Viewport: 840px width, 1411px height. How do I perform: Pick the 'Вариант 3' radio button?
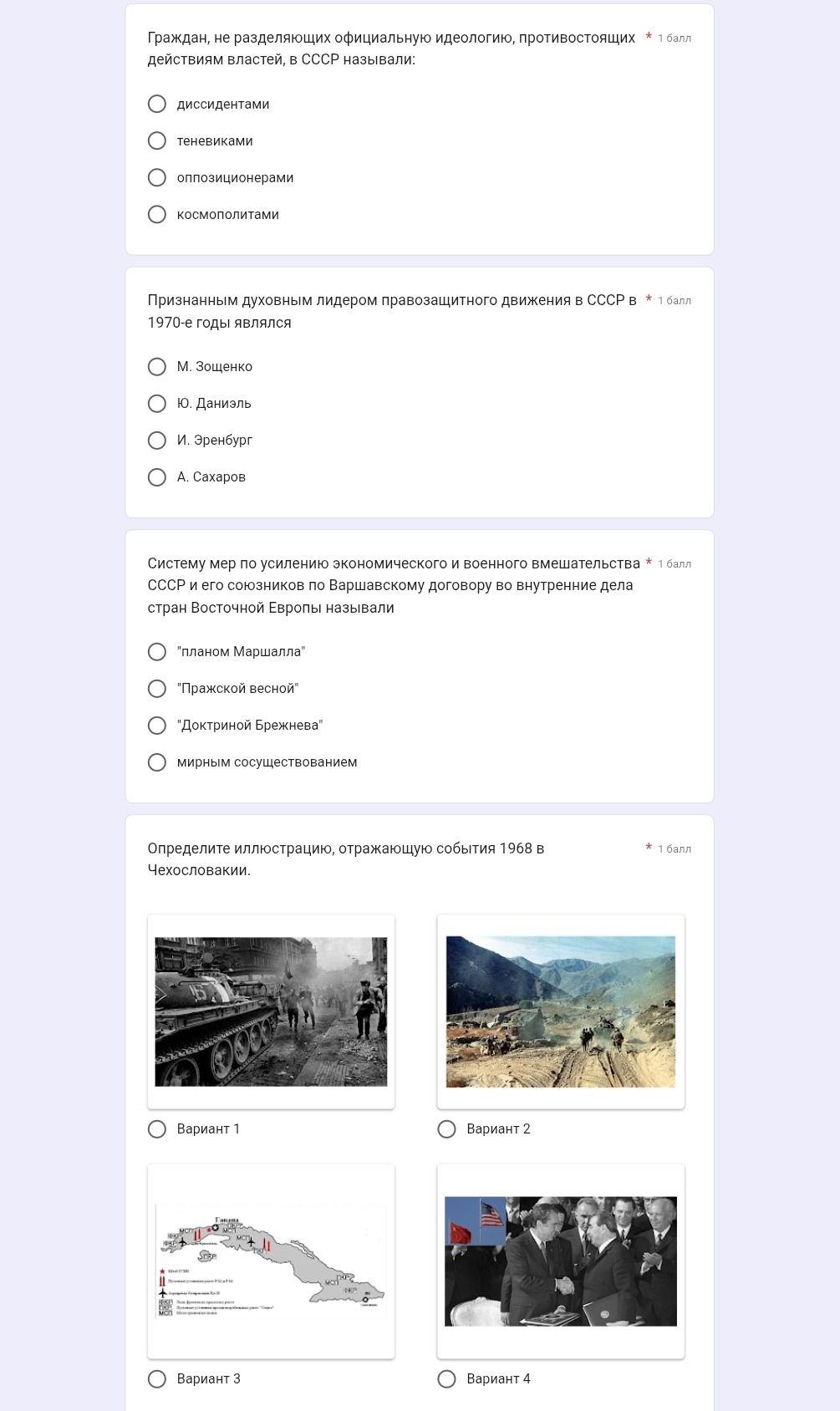pos(157,1379)
